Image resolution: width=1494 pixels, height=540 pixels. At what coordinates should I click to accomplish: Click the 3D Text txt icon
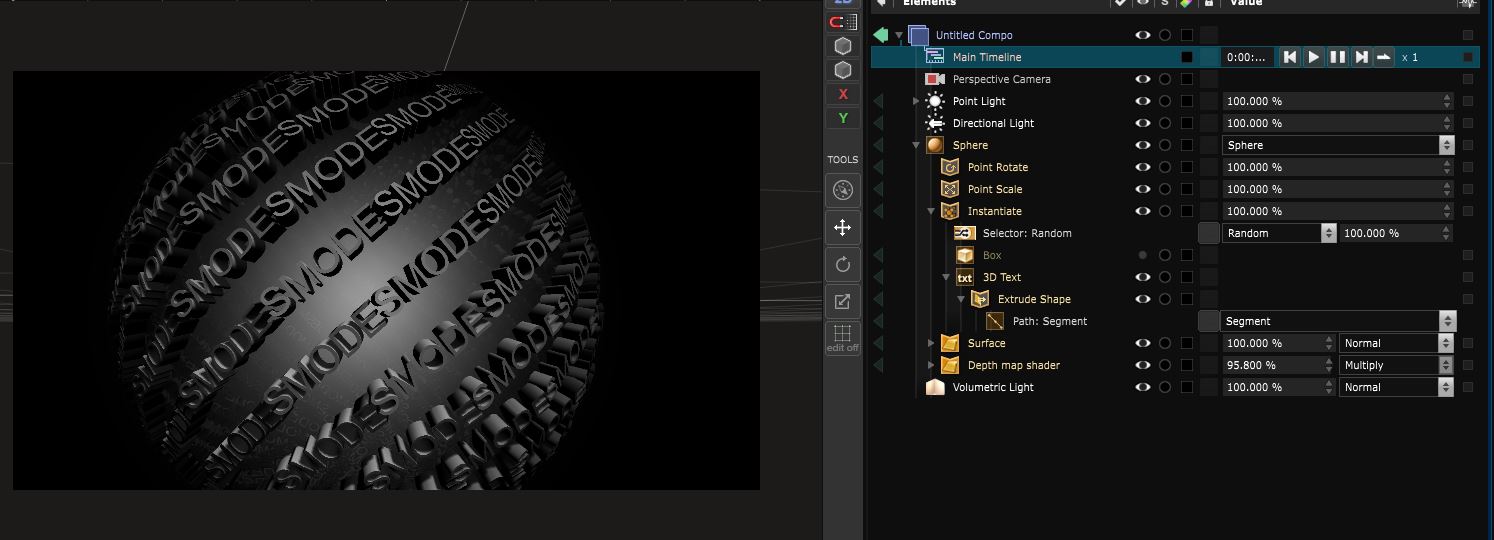[x=965, y=277]
